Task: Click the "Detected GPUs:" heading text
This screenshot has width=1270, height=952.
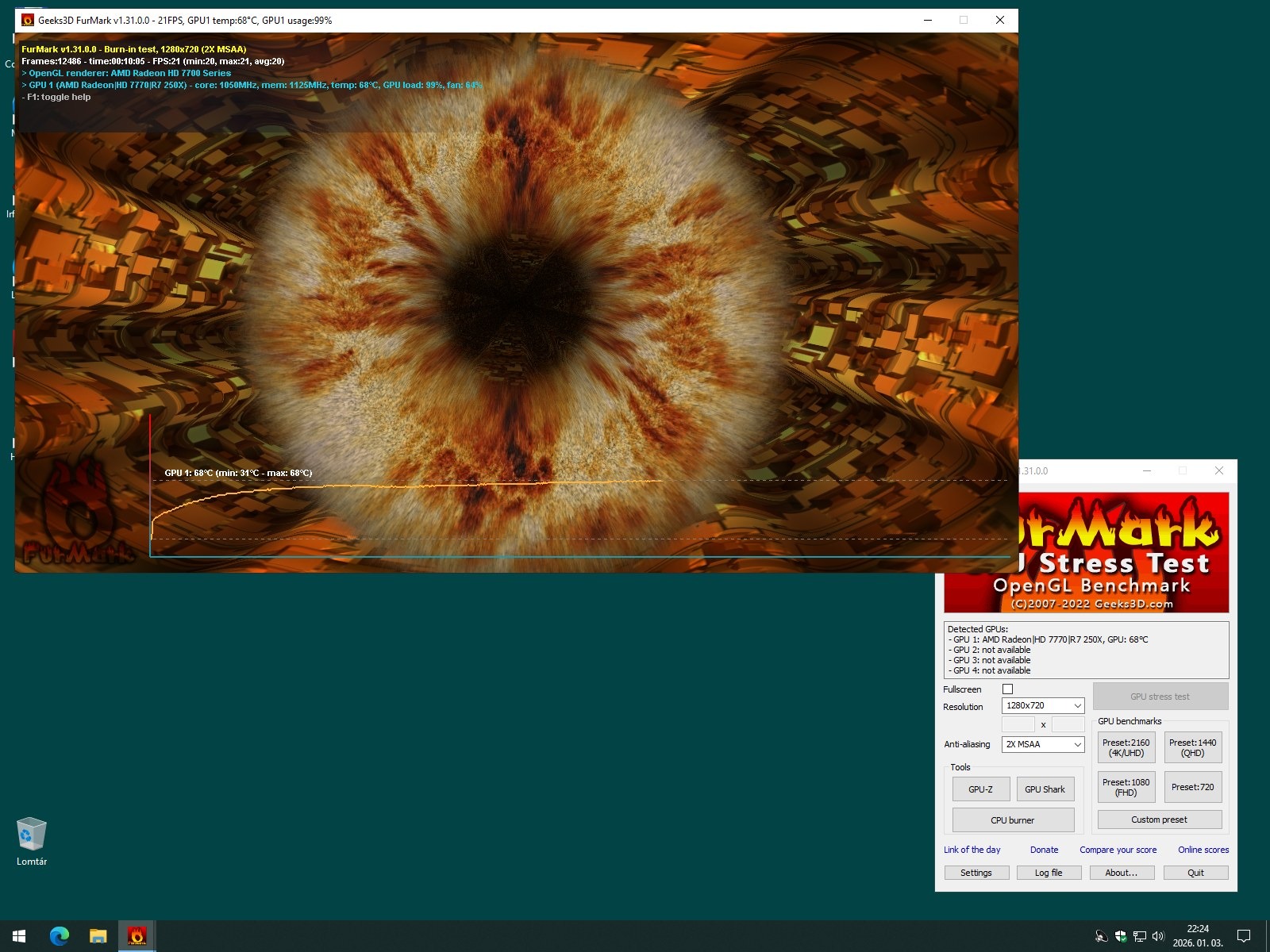Action: click(978, 629)
